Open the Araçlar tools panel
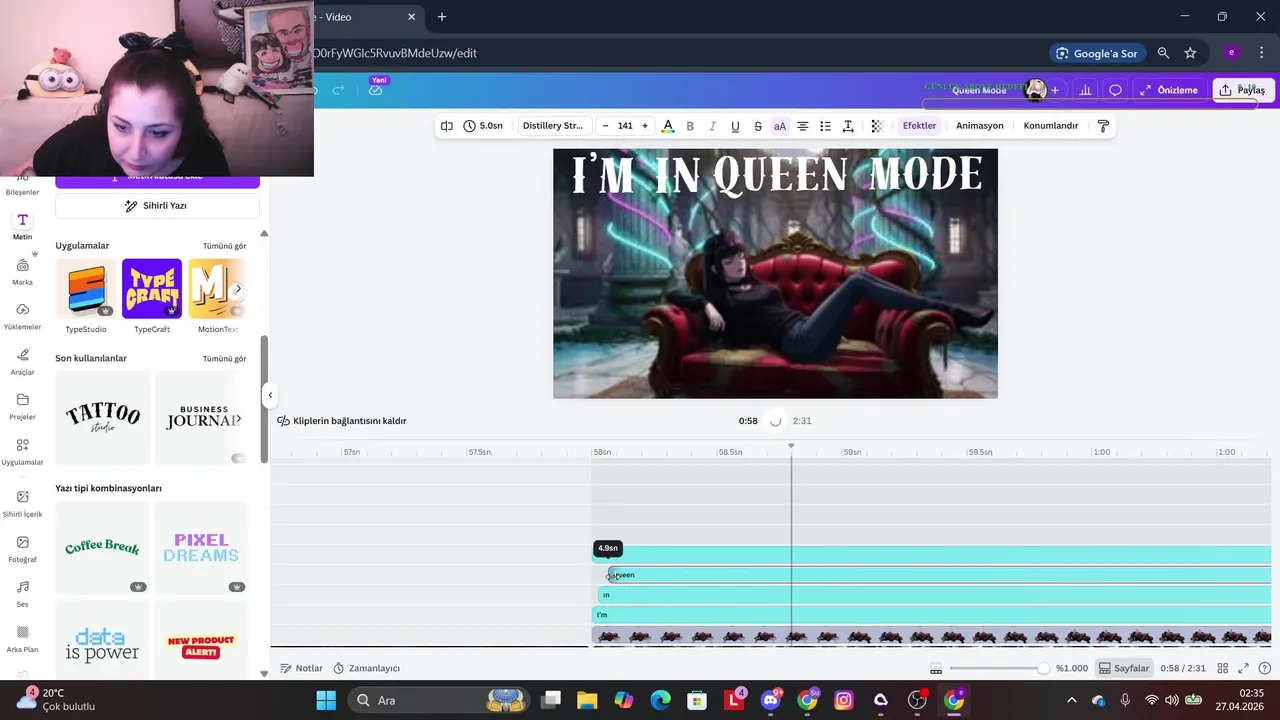This screenshot has width=1280, height=720. point(22,362)
